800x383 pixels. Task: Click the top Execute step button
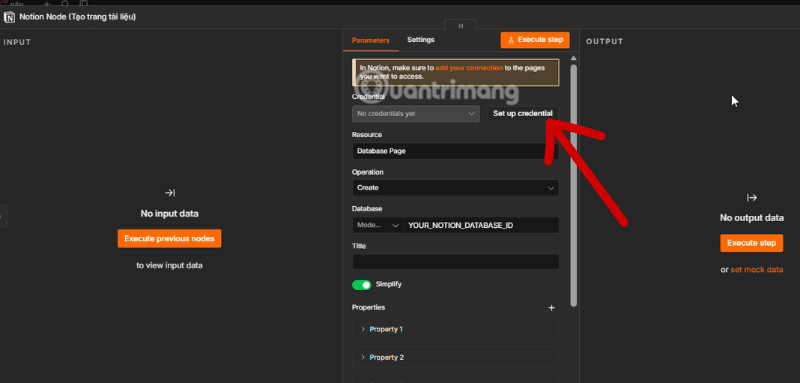(535, 40)
